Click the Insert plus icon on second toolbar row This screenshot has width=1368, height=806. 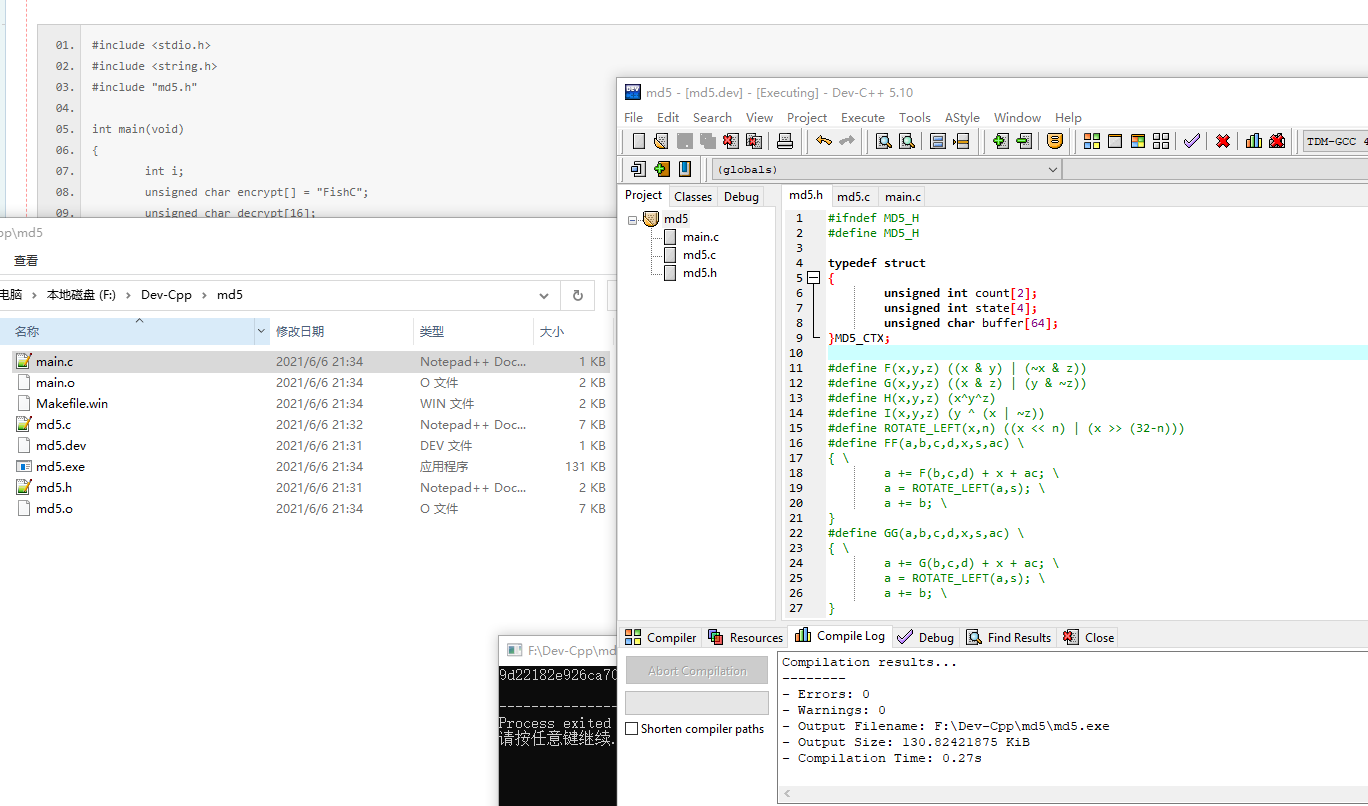click(661, 169)
